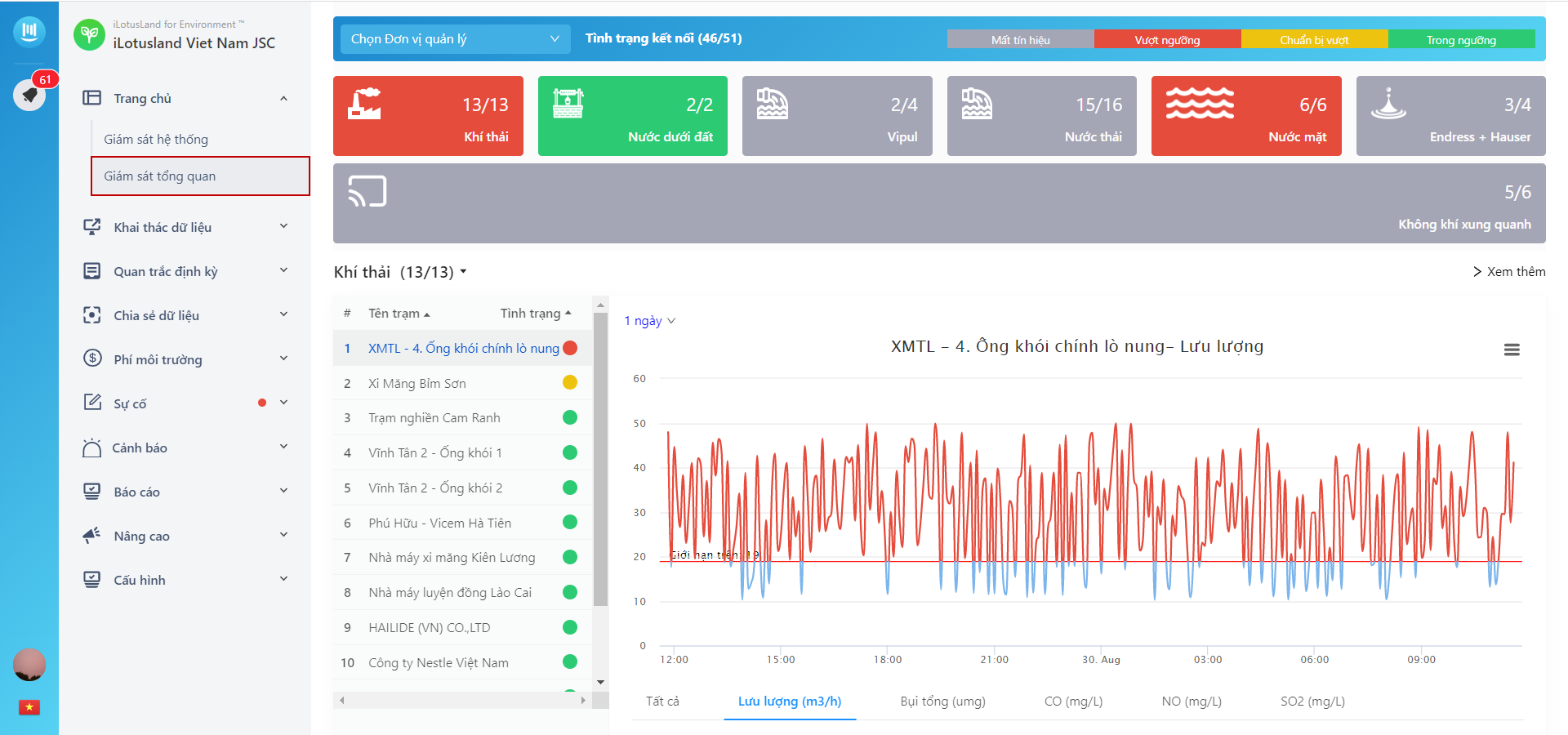
Task: Click the Nâng cao megaphone icon
Action: pyautogui.click(x=92, y=536)
